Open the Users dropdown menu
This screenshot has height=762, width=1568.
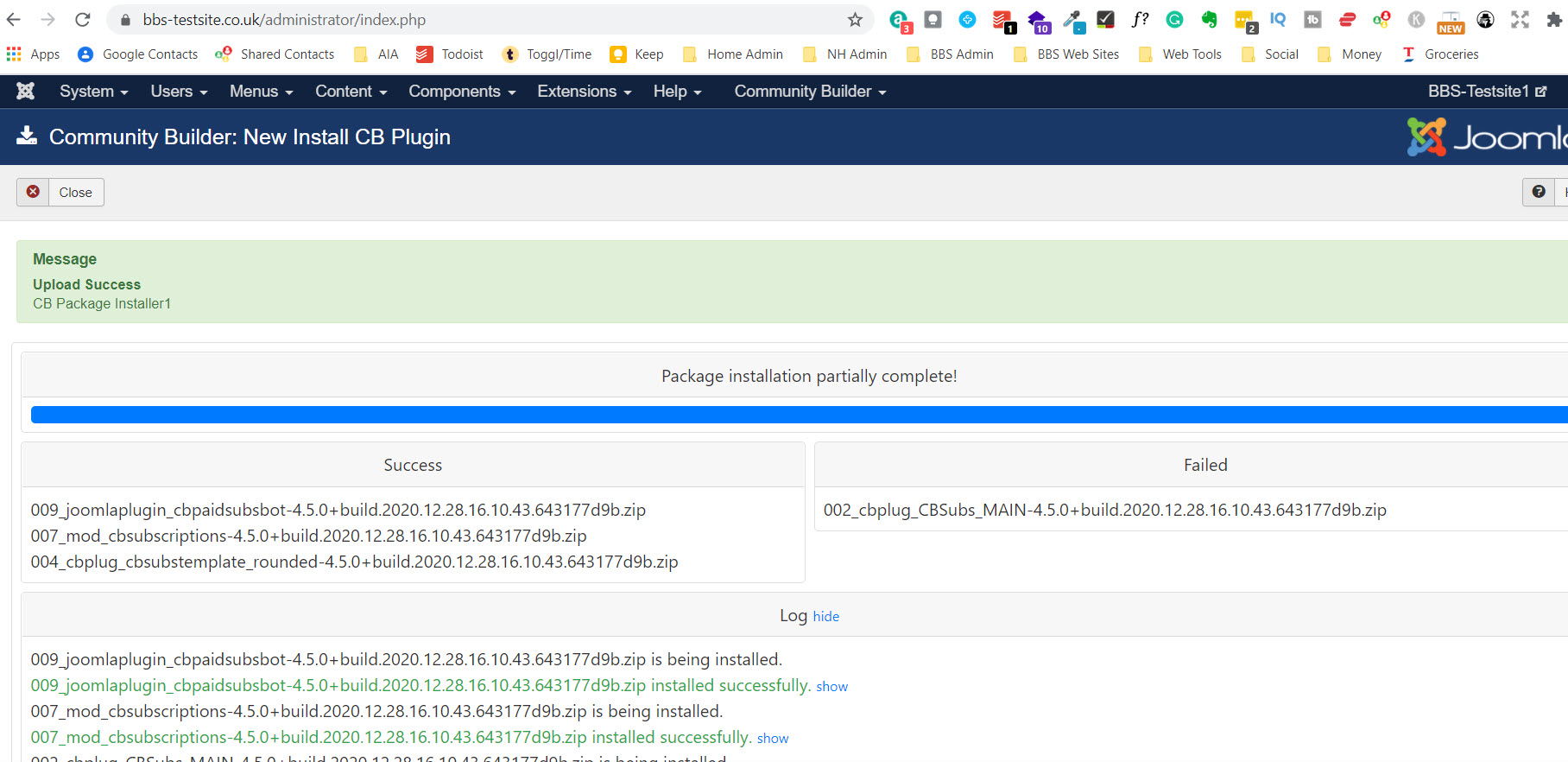pos(179,91)
